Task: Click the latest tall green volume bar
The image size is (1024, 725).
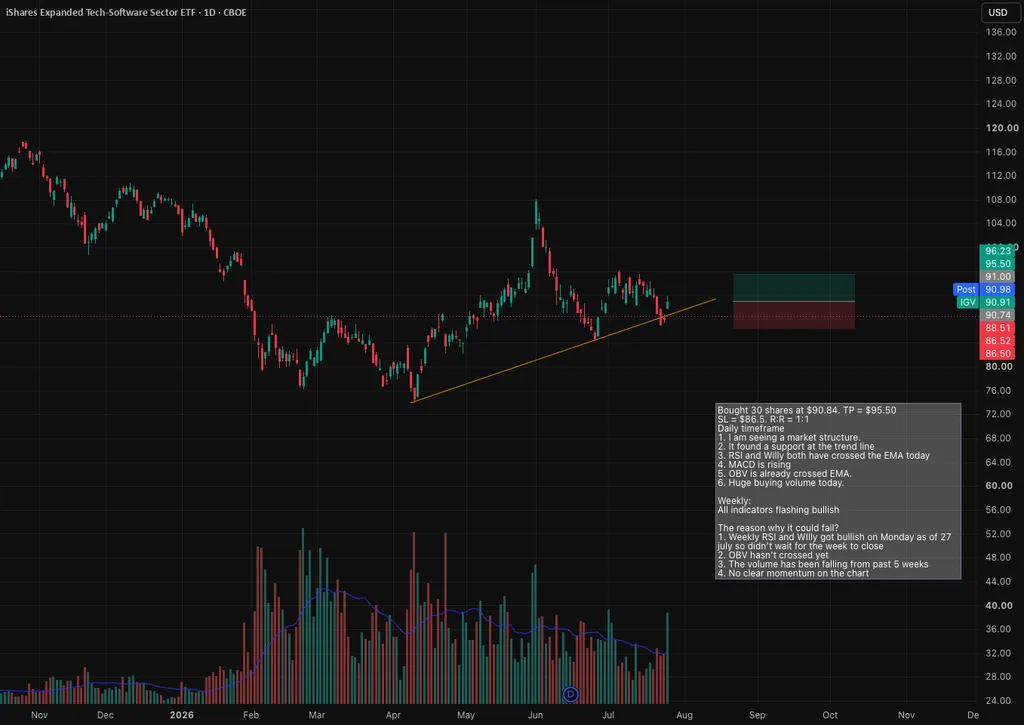Action: coord(667,658)
